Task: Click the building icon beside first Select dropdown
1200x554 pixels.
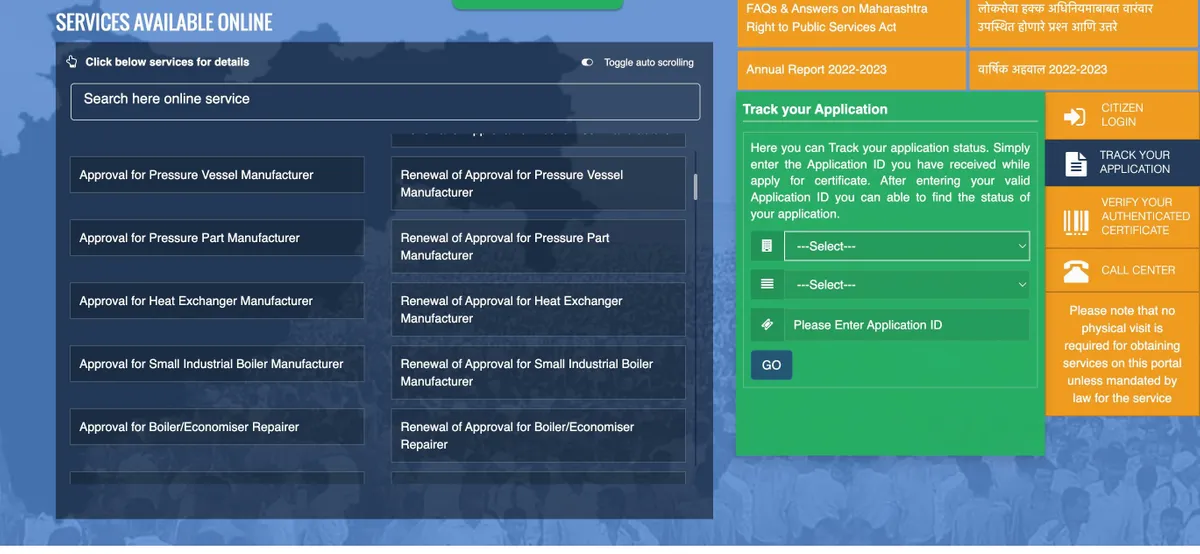Action: 767,246
